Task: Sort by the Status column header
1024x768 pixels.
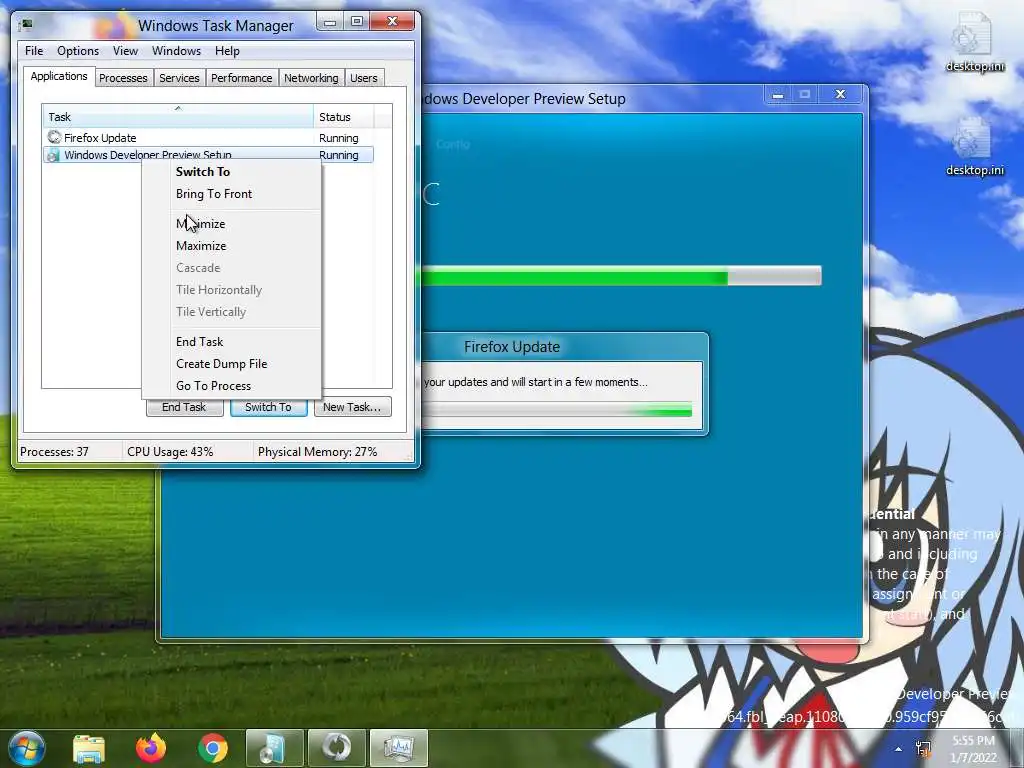Action: click(344, 116)
